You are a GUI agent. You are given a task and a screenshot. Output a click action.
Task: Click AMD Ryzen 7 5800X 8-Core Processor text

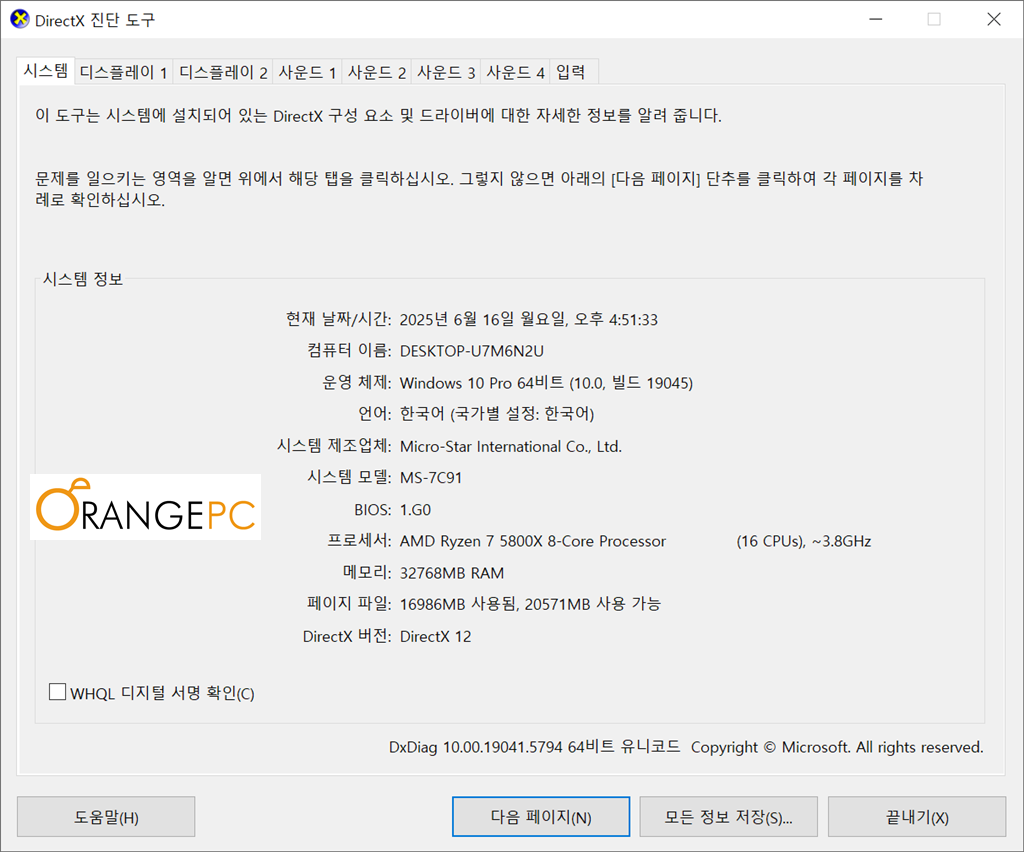pos(533,541)
